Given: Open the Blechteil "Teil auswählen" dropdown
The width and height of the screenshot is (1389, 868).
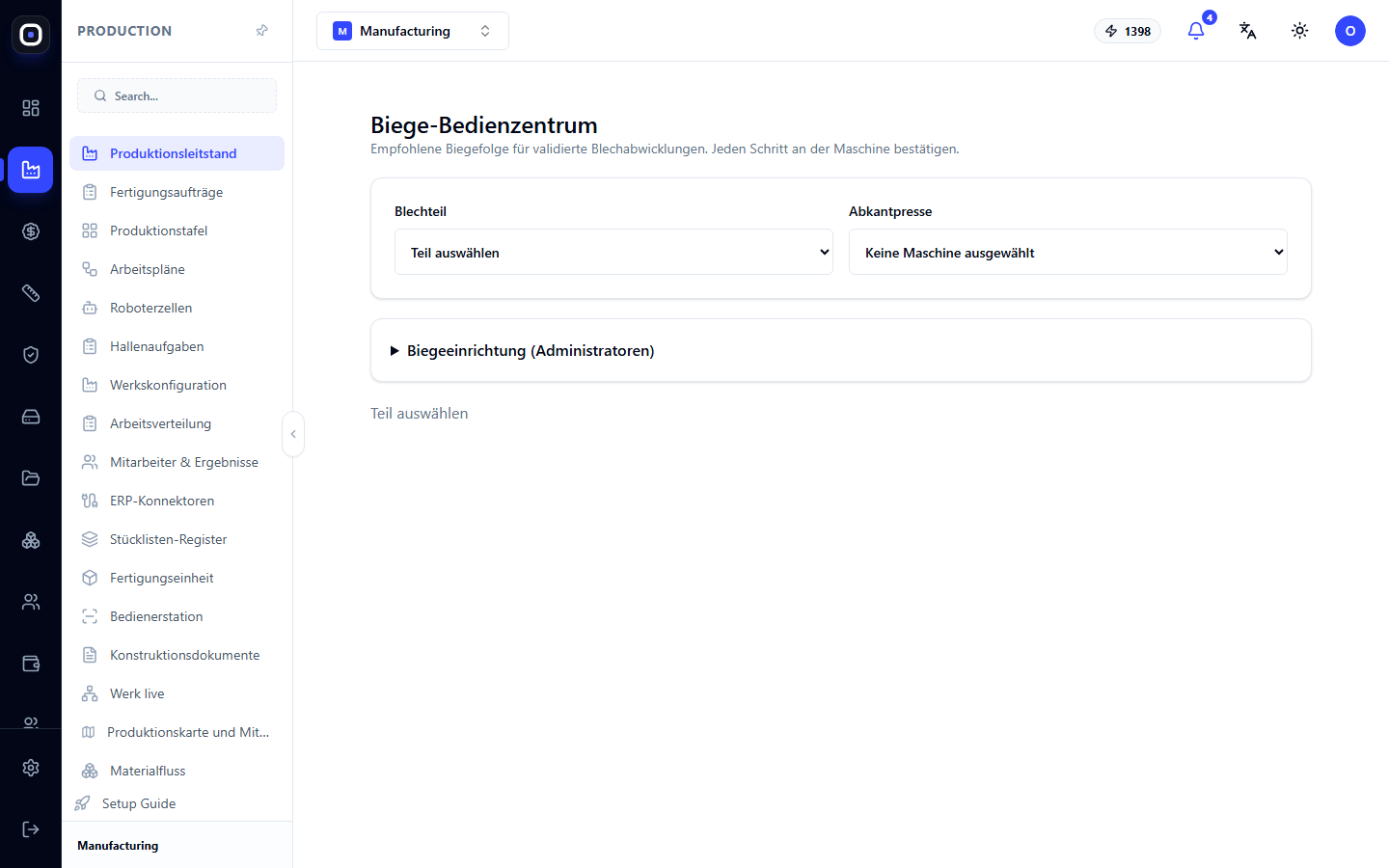Looking at the screenshot, I should click(613, 252).
